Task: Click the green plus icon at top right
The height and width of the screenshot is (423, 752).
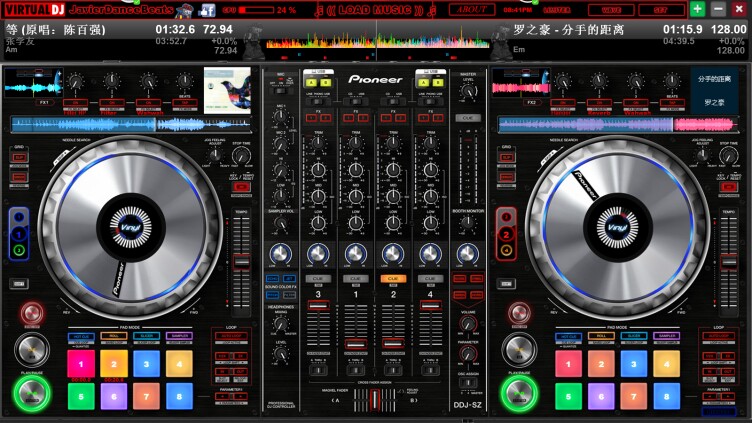Action: [x=697, y=8]
